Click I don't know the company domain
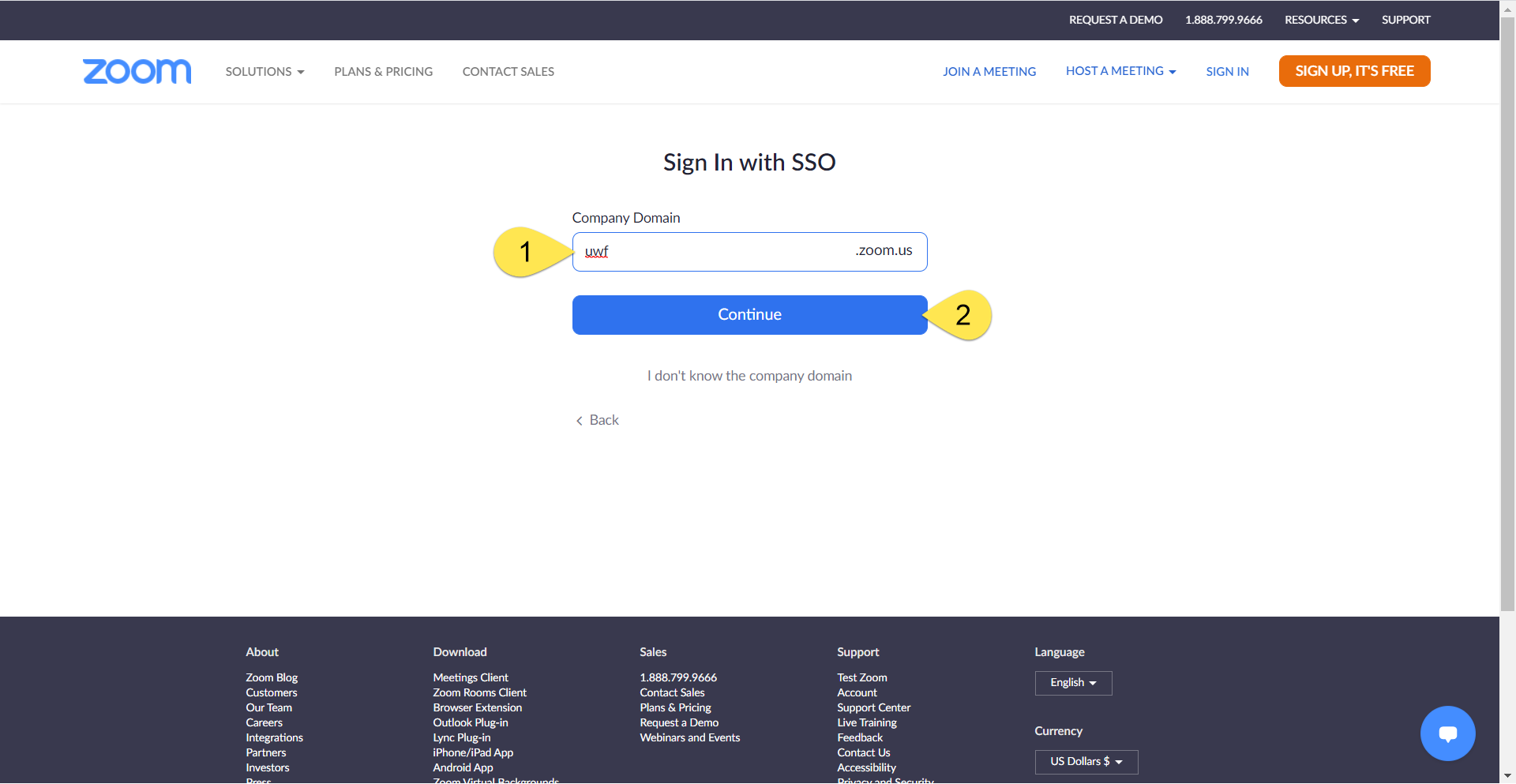1516x784 pixels. pyautogui.click(x=749, y=376)
